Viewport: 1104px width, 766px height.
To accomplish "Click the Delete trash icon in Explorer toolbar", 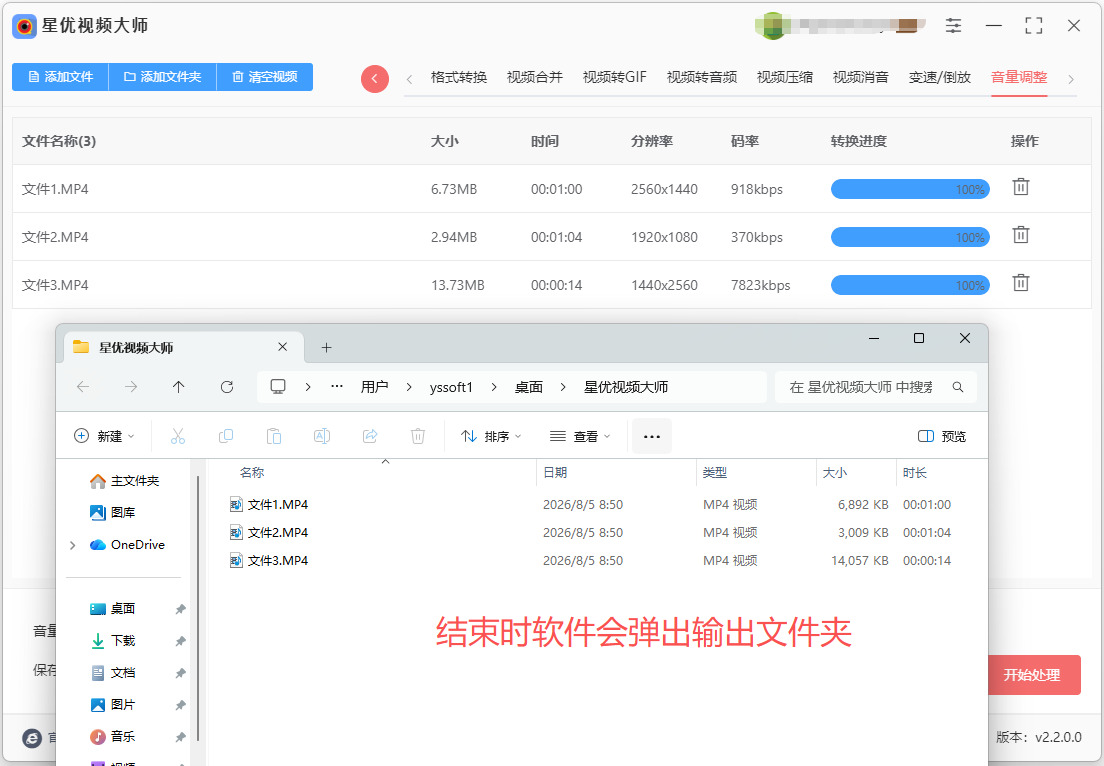I will point(418,437).
